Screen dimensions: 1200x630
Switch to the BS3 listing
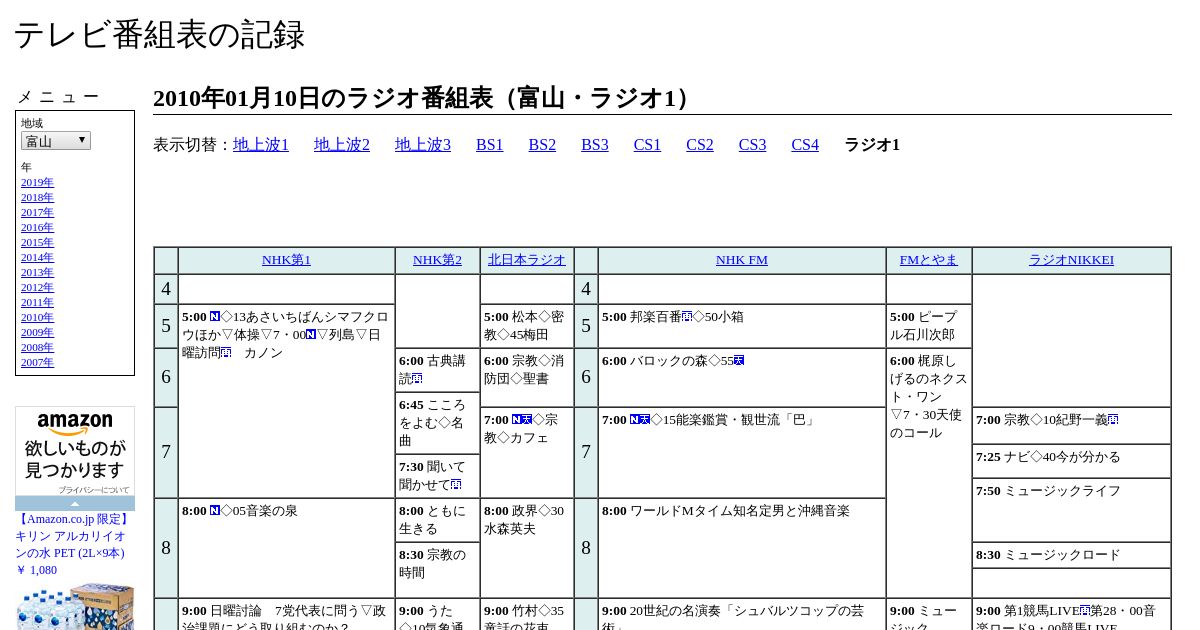pos(595,145)
